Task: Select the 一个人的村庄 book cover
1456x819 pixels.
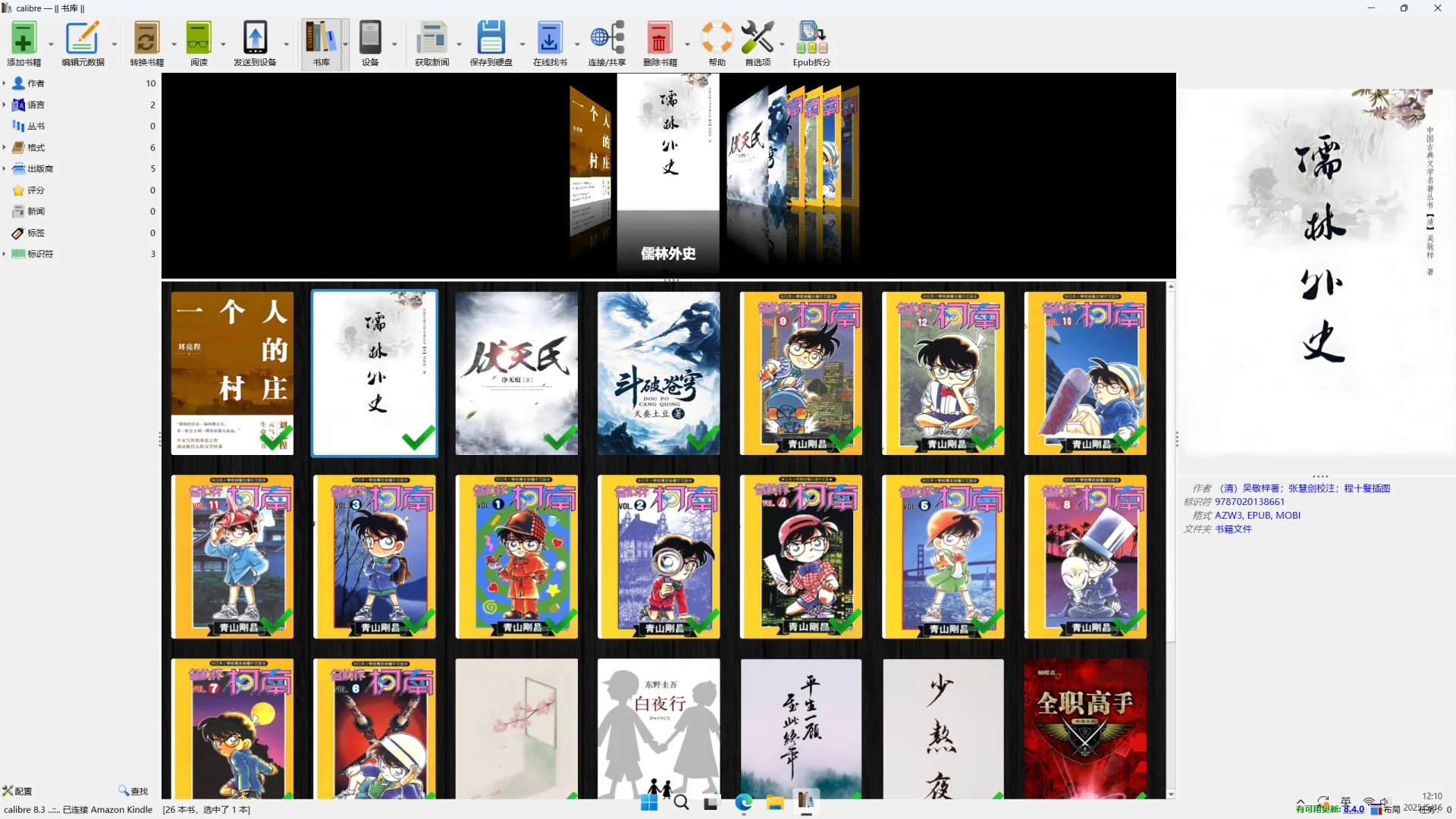Action: pyautogui.click(x=232, y=373)
